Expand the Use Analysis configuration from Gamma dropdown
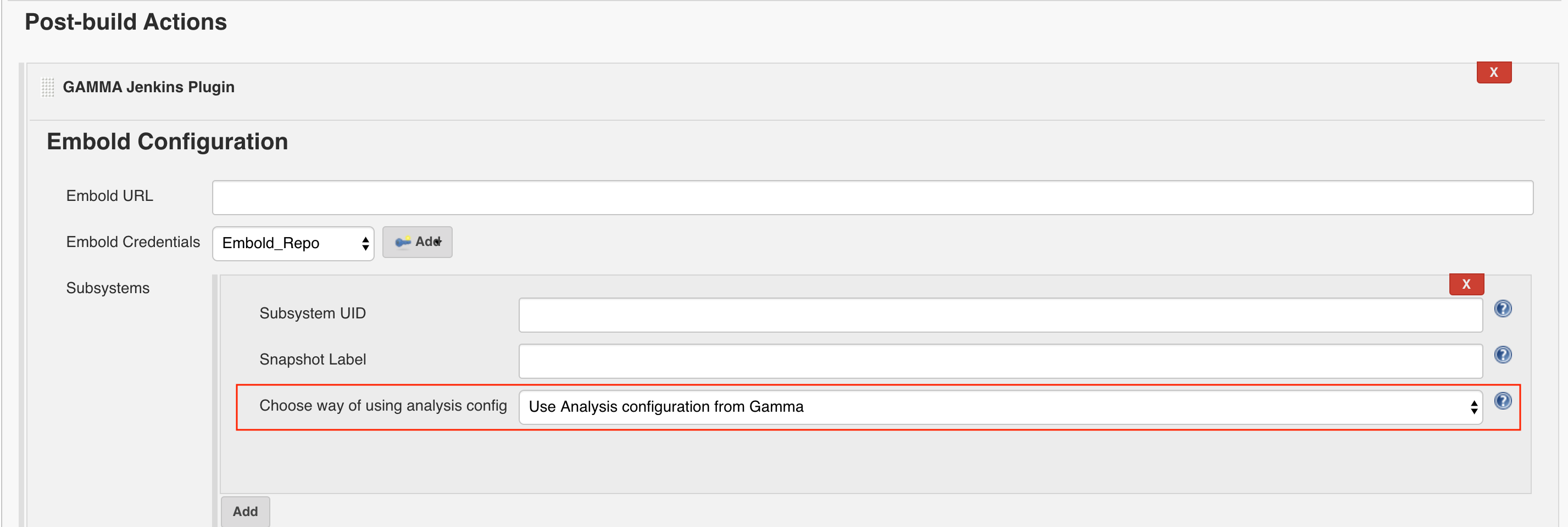The image size is (1568, 527). [1000, 407]
